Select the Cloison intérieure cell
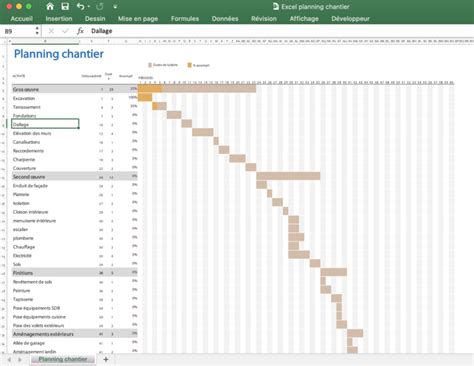Screen dimensions: 474x366 45,212
